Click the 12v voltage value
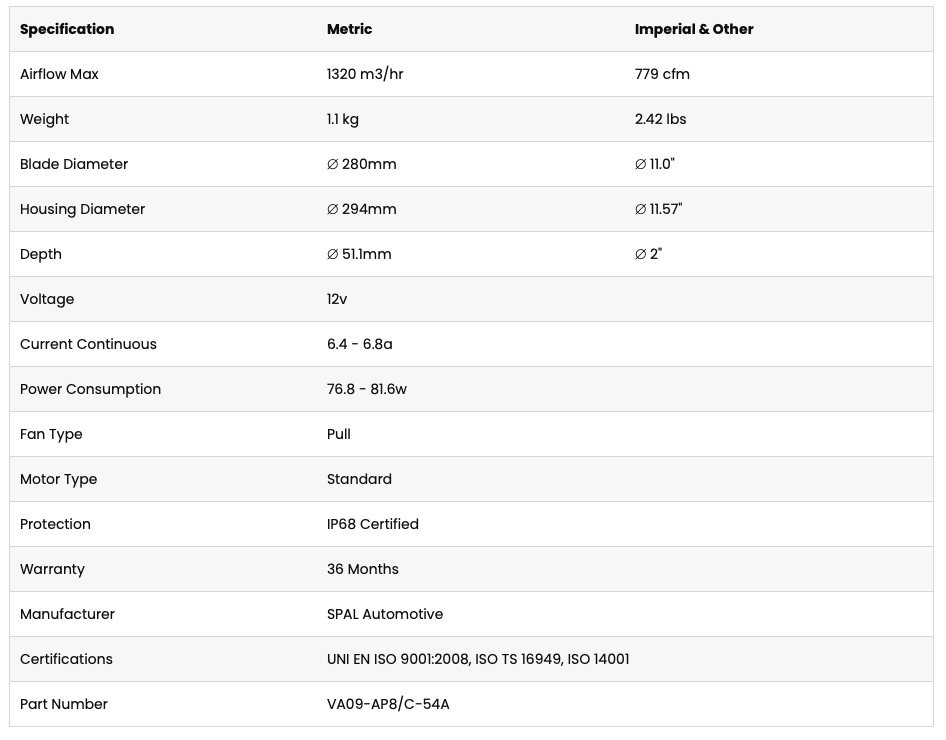The width and height of the screenshot is (946, 740). point(337,299)
